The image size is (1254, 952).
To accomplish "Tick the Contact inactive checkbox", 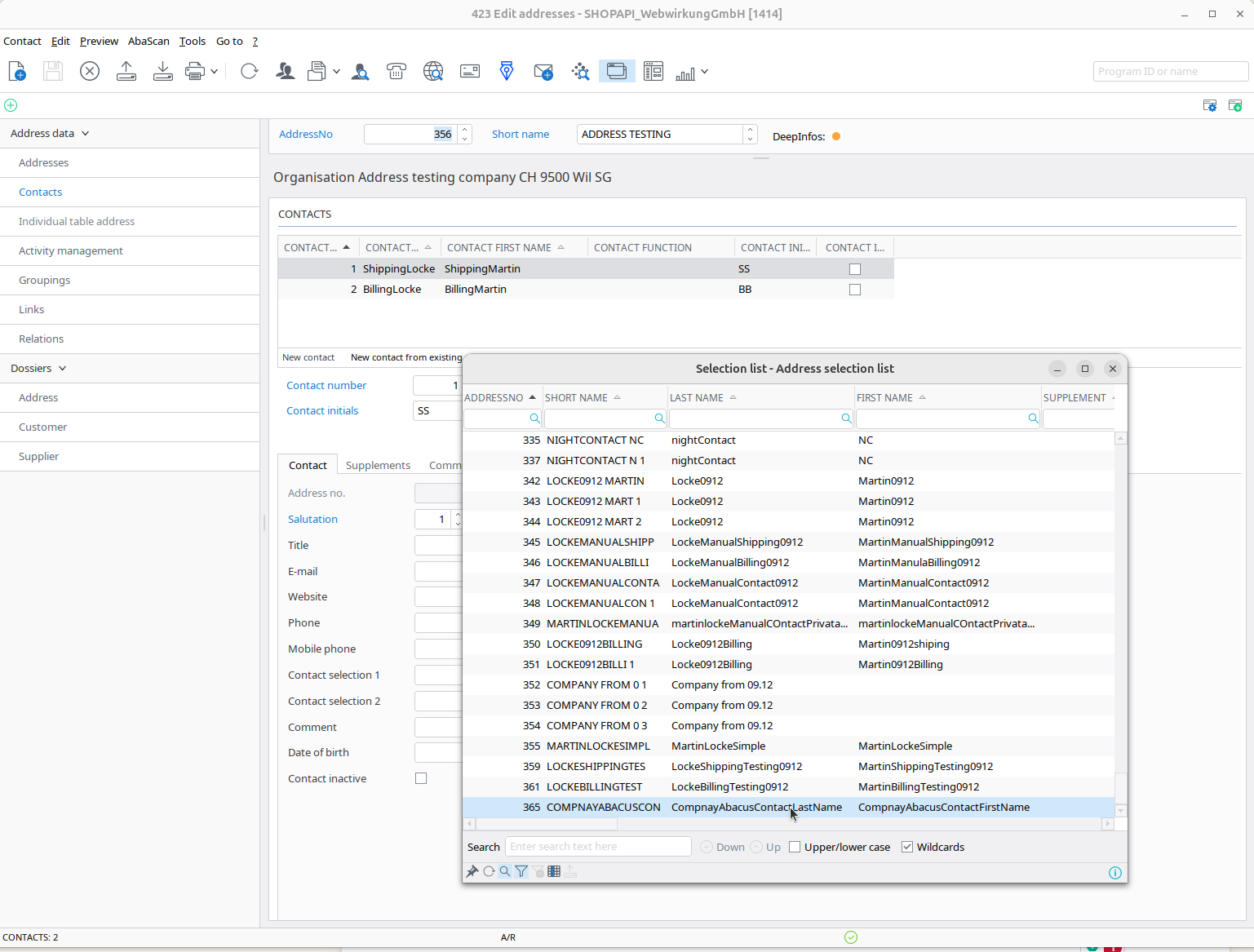I will point(421,778).
